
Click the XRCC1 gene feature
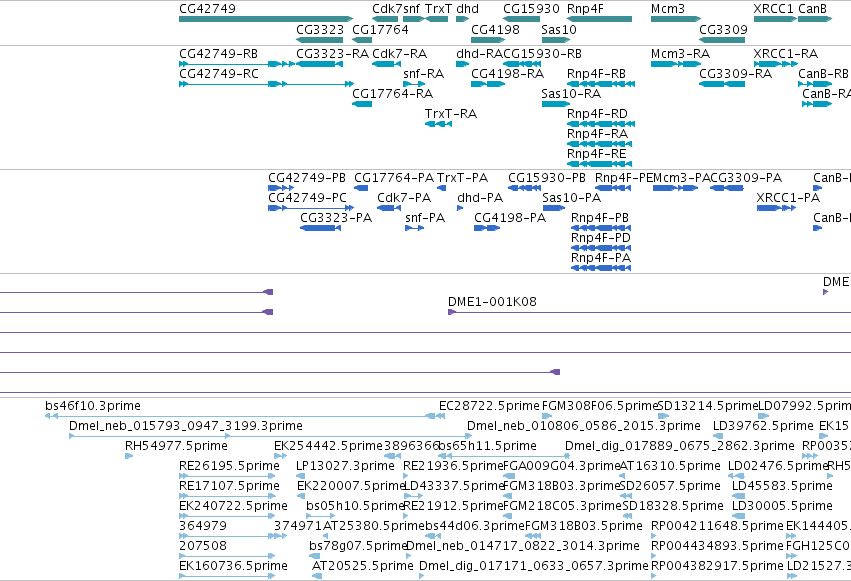(776, 19)
